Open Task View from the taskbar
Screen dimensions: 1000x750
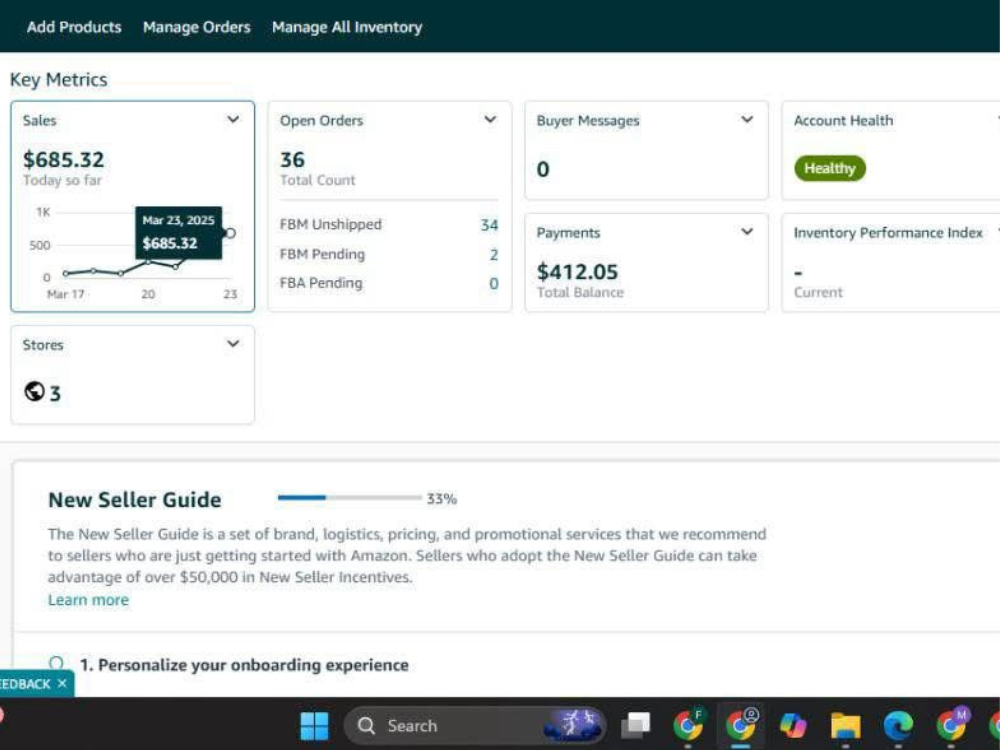(x=635, y=725)
